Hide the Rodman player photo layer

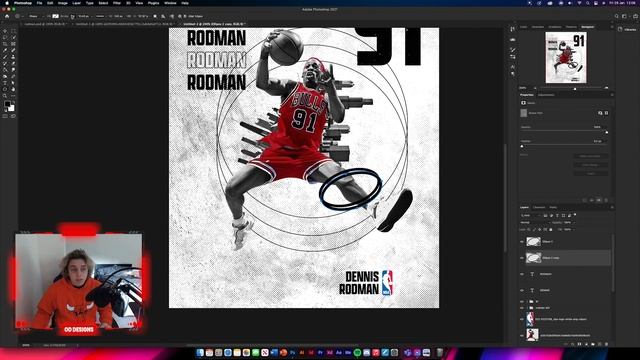pos(522,335)
